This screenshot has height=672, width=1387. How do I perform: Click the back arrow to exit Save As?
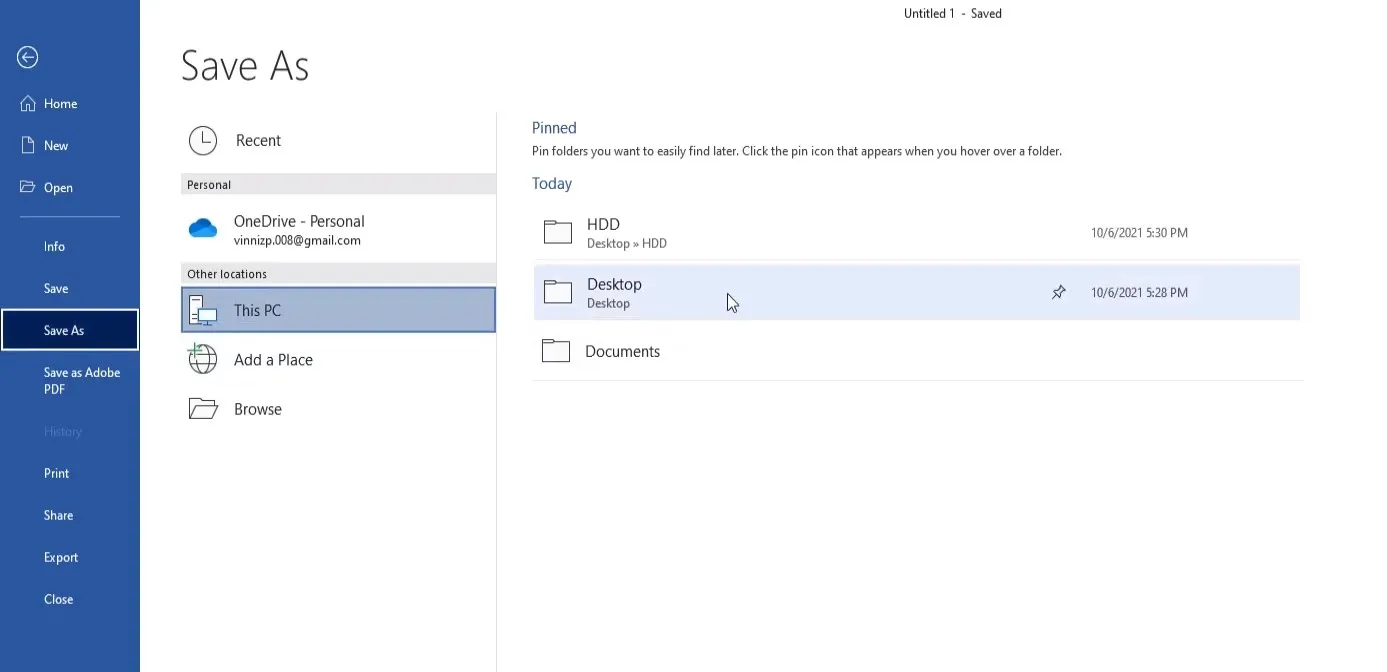point(28,57)
